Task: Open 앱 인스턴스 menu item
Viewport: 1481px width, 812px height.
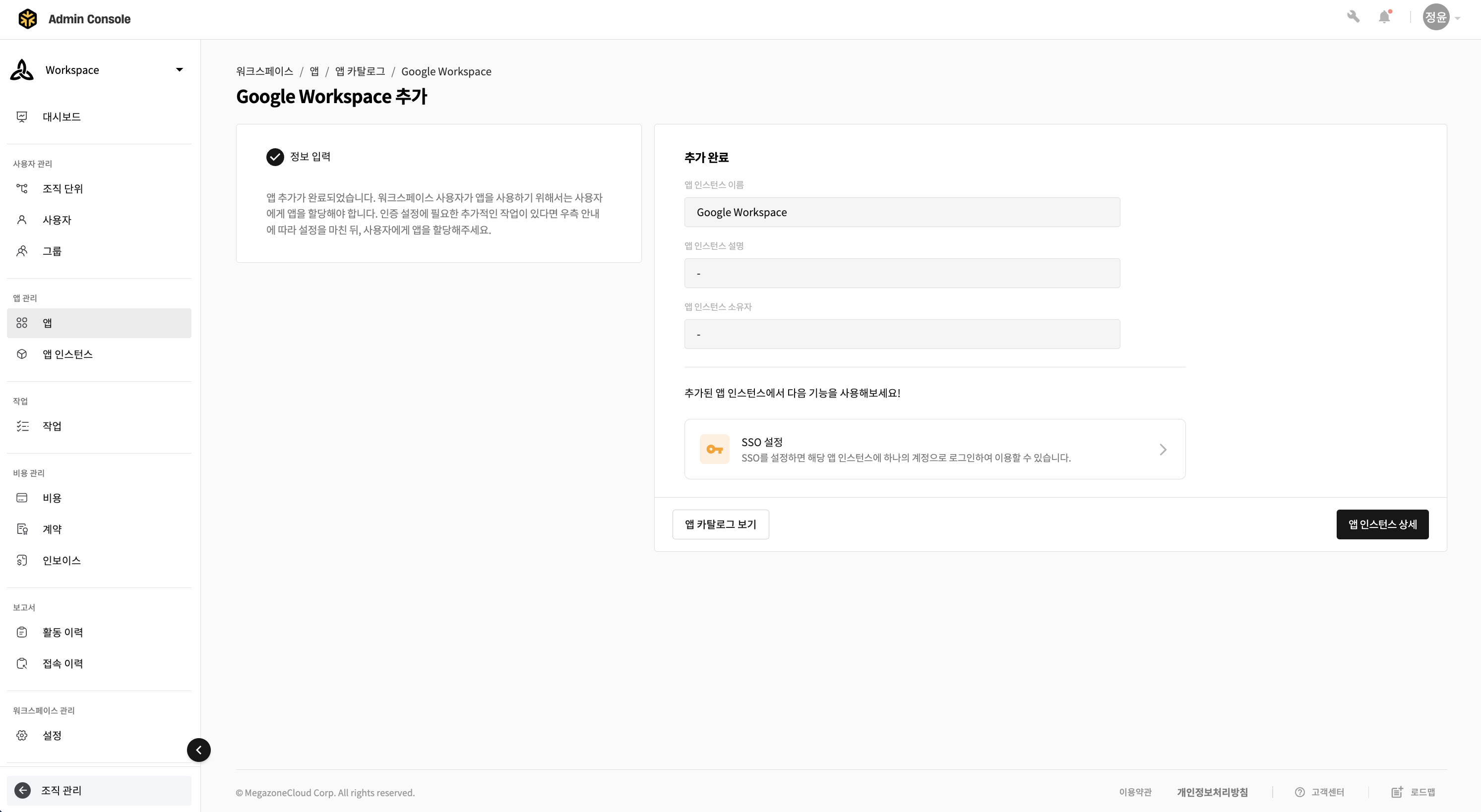Action: click(99, 354)
